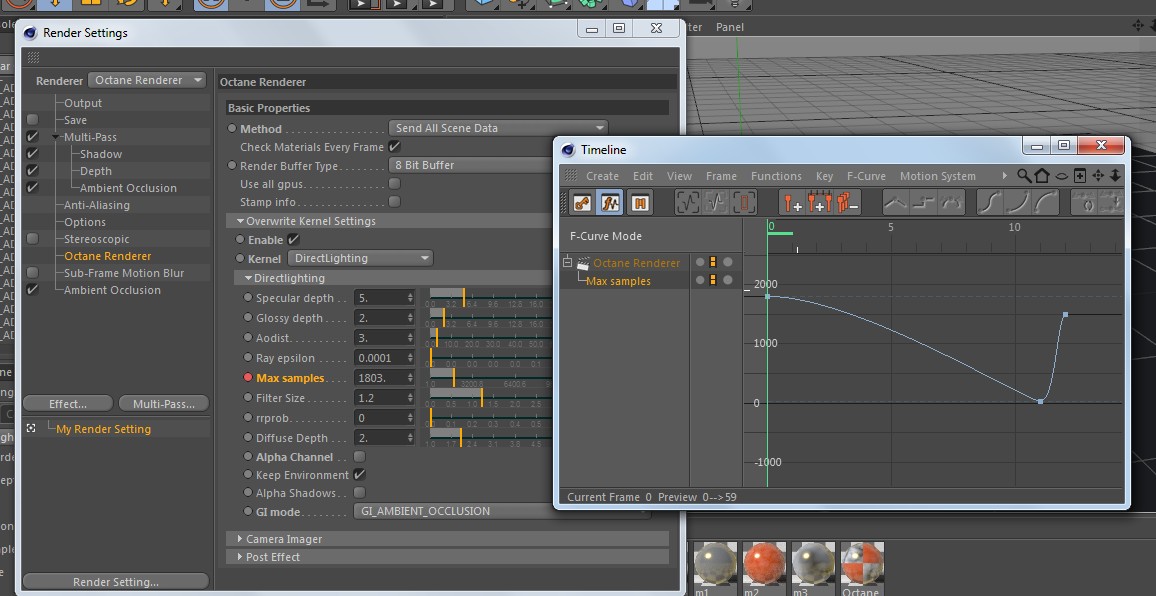Collapse Octane Renderer track in Timeline
This screenshot has height=596, width=1156.
[x=567, y=262]
